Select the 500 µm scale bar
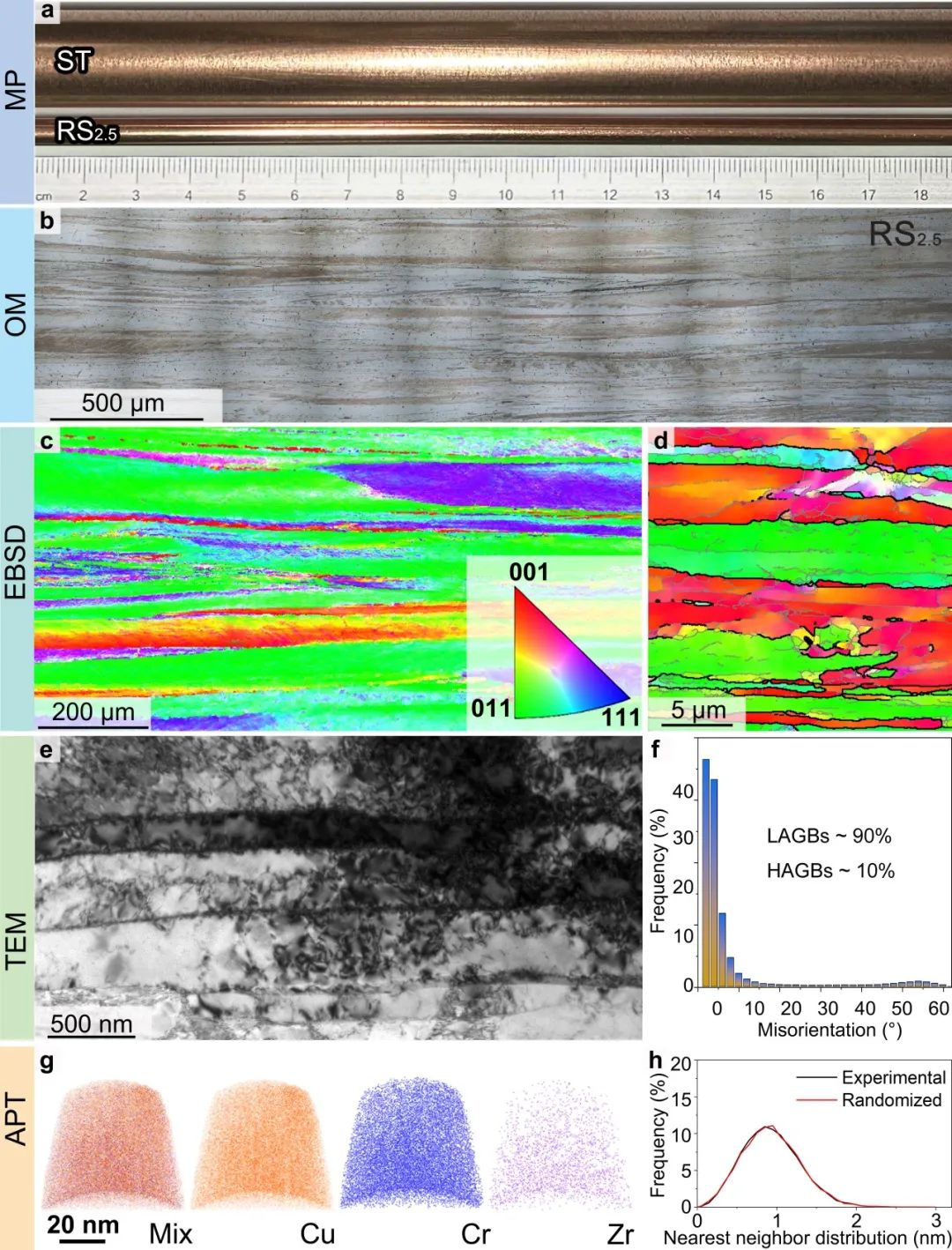The width and height of the screenshot is (952, 1250). coord(125,405)
